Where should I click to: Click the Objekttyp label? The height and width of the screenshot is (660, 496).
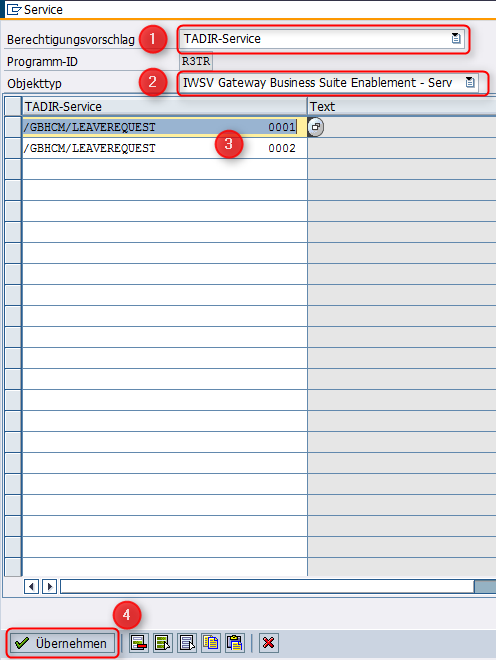click(x=35, y=83)
